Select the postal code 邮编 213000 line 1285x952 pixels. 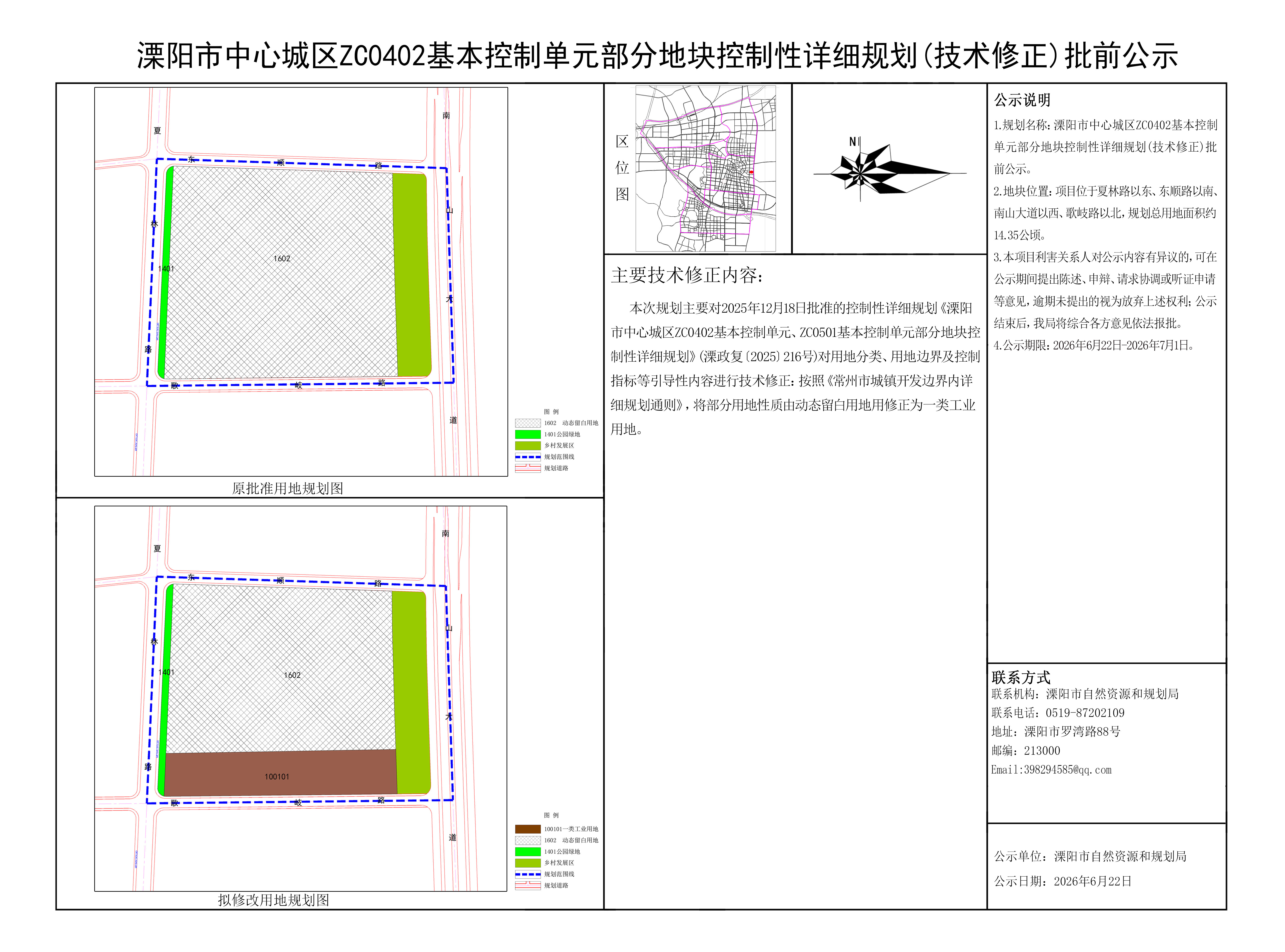click(1026, 751)
